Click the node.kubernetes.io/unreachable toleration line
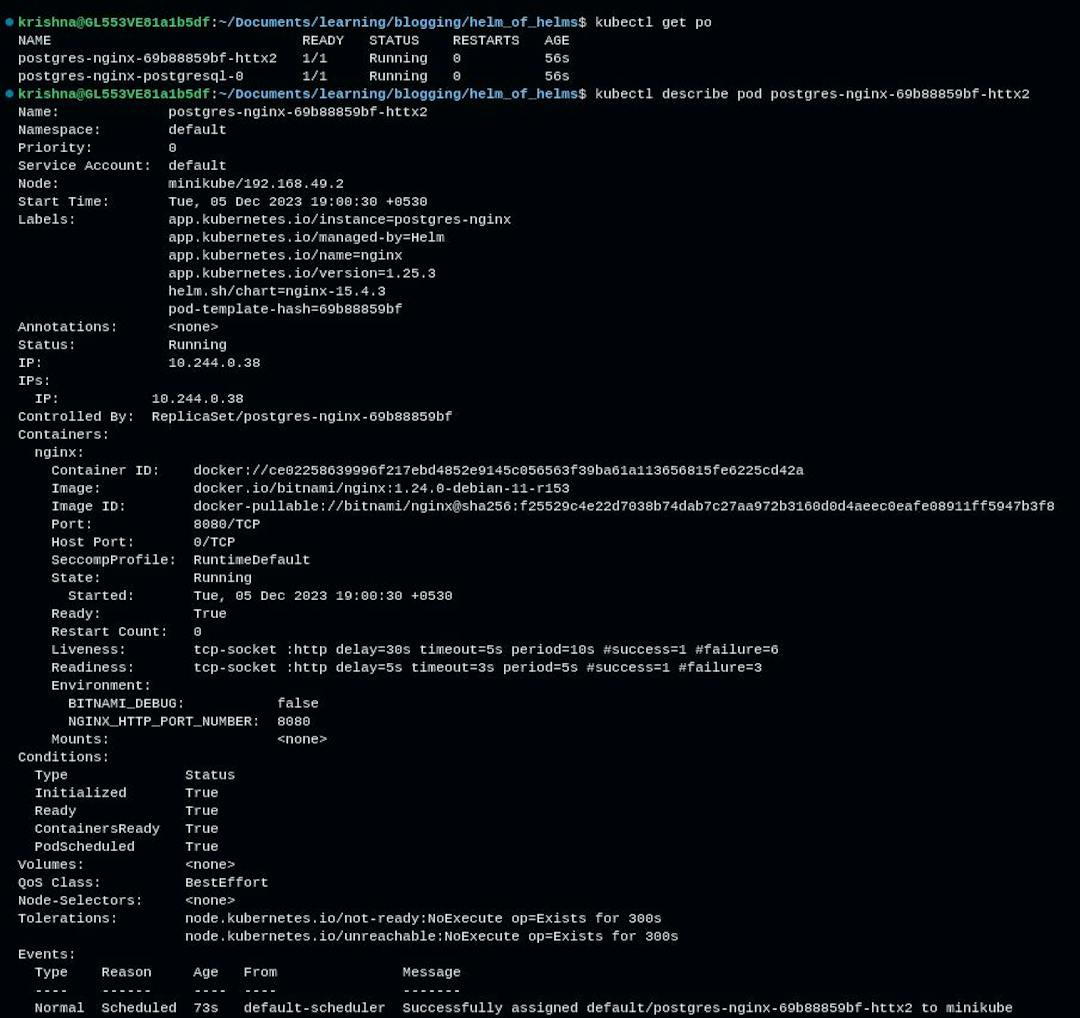Screen dimensions: 1080x1018 coord(431,937)
